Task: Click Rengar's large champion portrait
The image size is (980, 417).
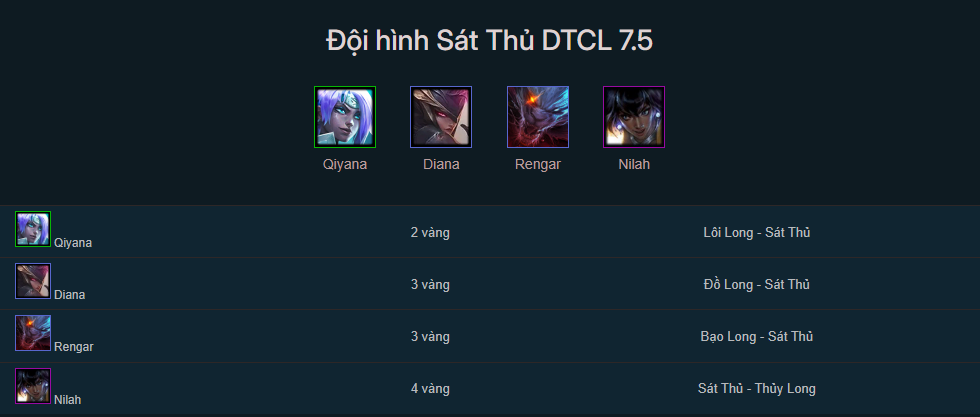Action: (x=538, y=117)
